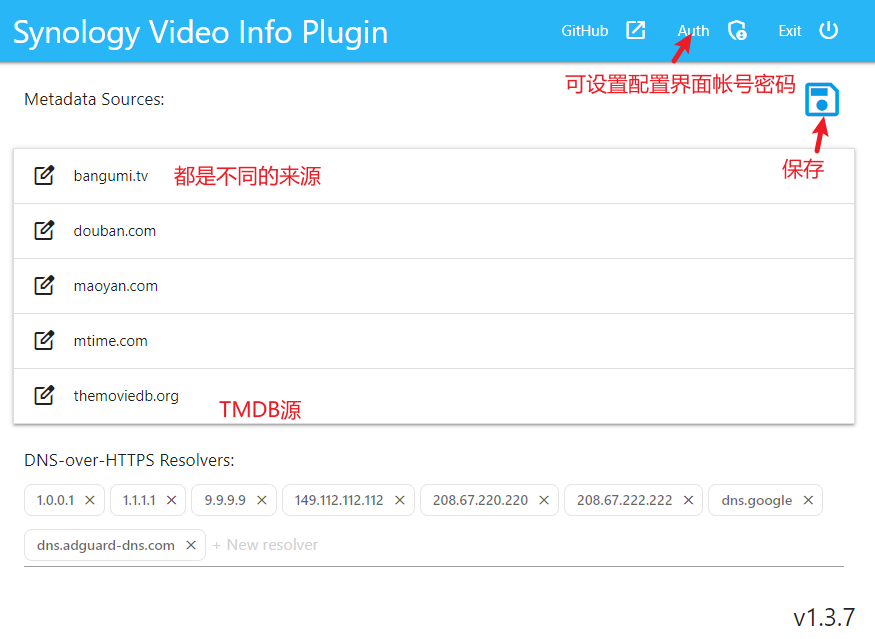The image size is (875, 639).
Task: Remove the 149.112.112.112 resolver chip
Action: 400,500
